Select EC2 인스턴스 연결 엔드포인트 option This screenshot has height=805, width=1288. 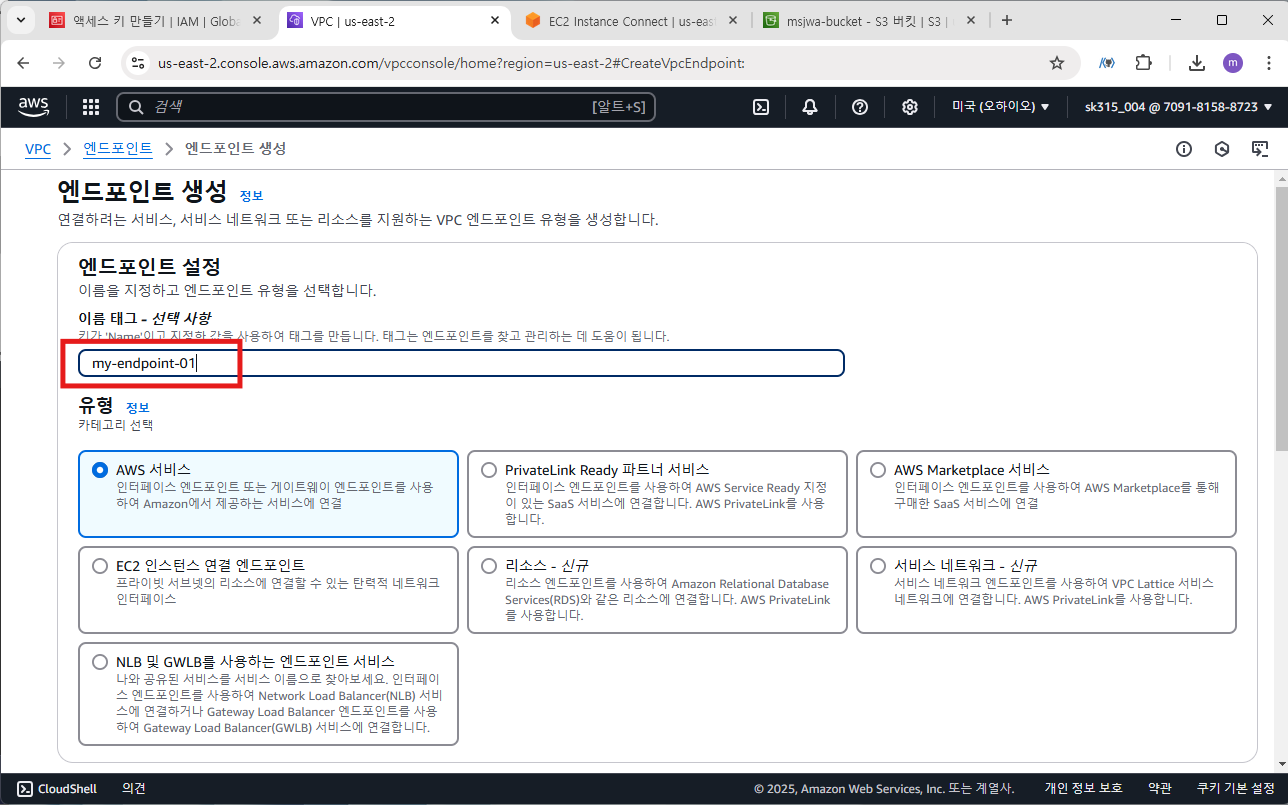tap(100, 566)
